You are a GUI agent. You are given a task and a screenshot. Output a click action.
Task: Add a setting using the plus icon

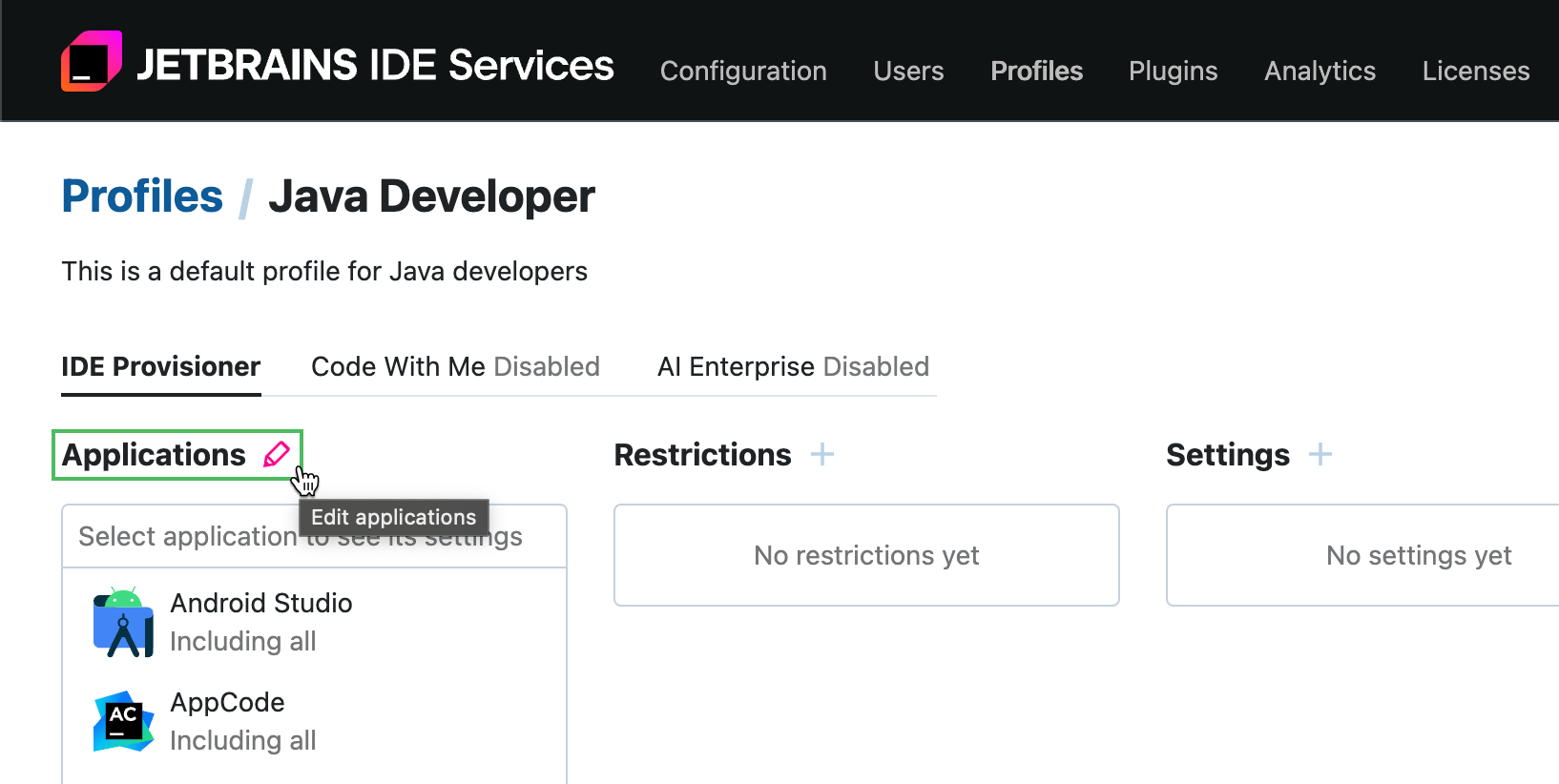tap(1320, 455)
